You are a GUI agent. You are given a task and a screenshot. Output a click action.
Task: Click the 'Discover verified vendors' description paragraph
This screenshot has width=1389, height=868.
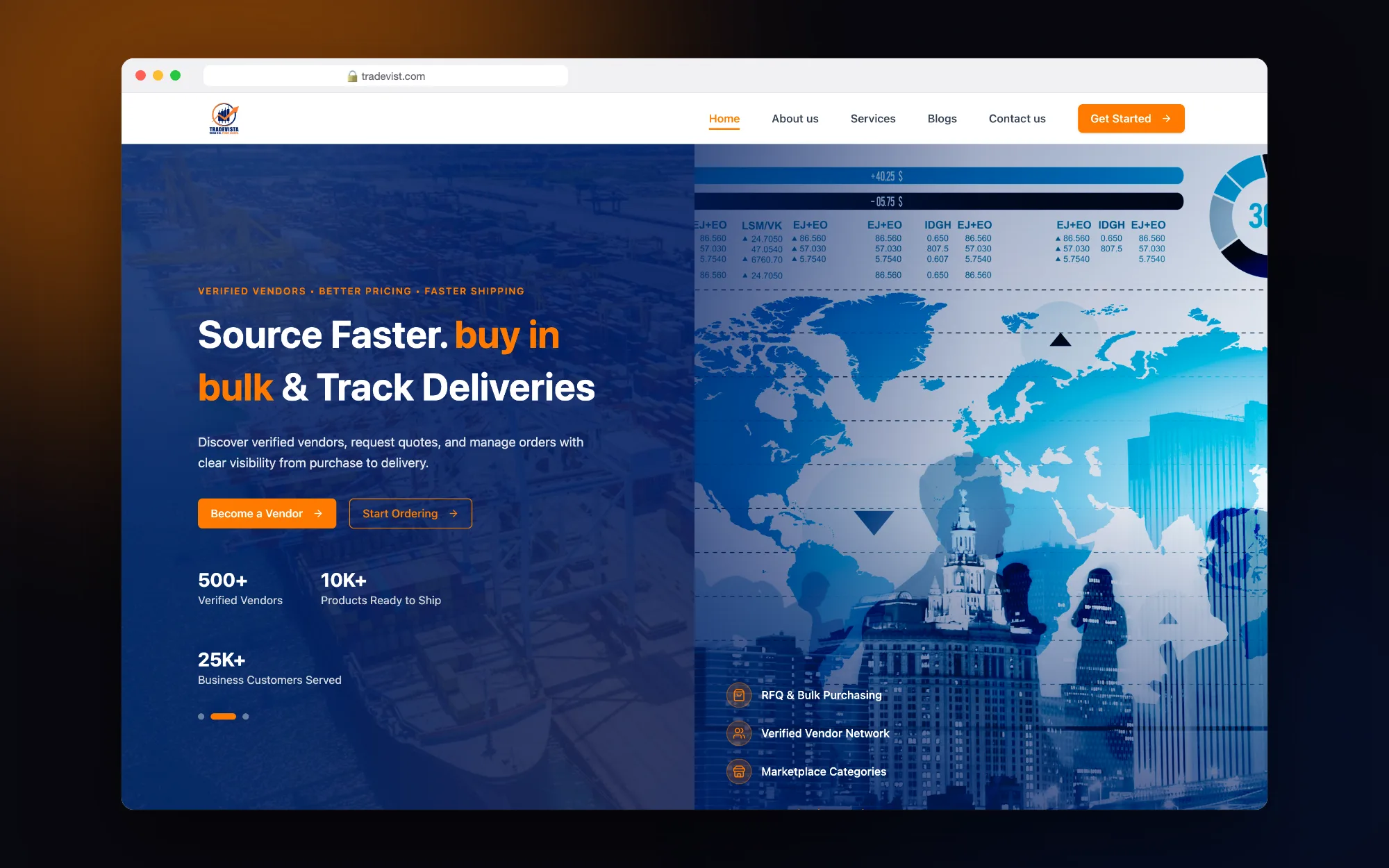pos(391,453)
